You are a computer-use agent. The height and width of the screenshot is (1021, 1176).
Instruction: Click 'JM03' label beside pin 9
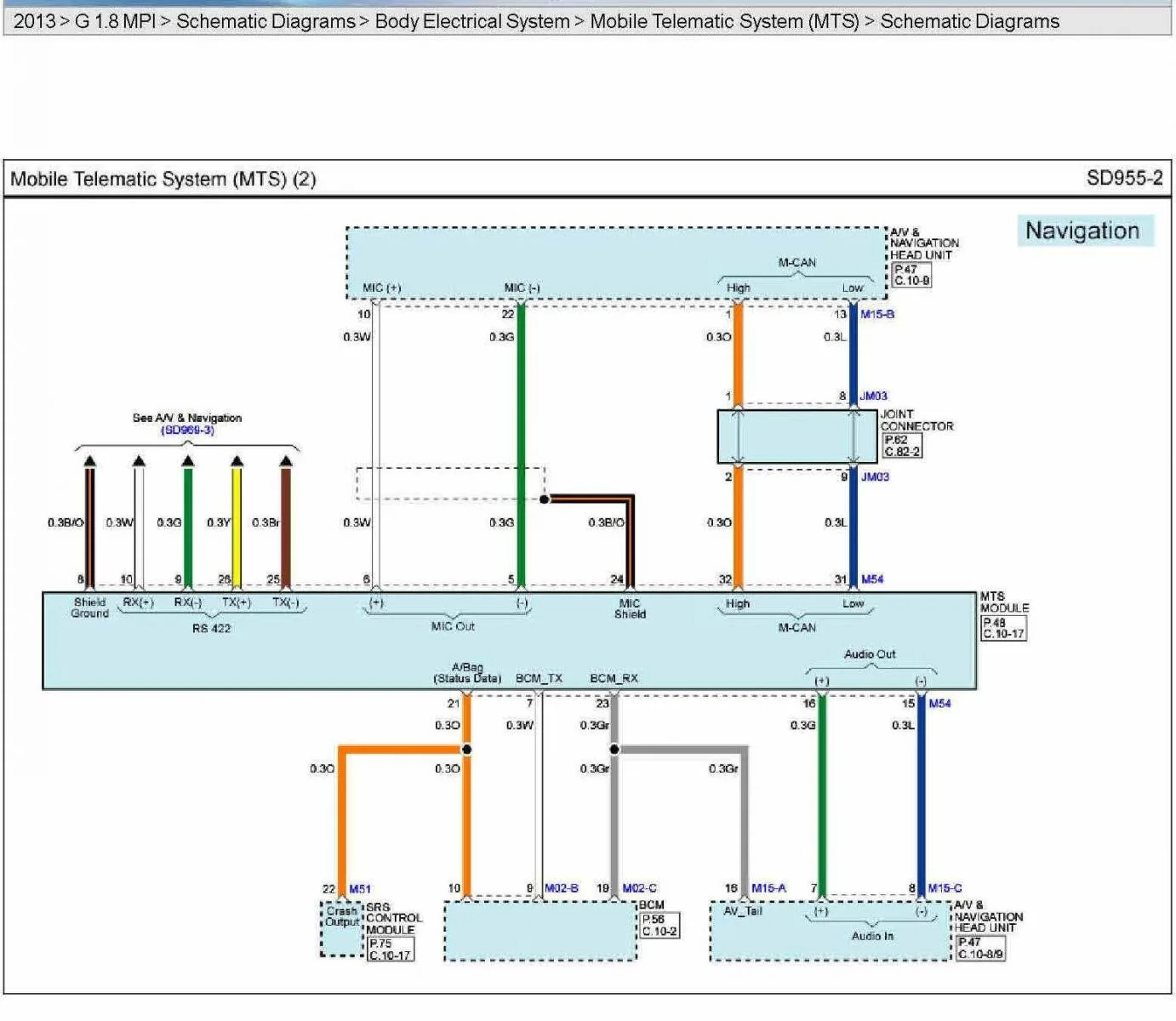click(x=875, y=476)
